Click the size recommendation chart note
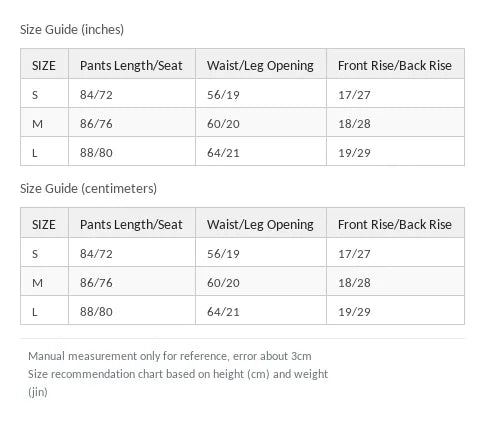The width and height of the screenshot is (484, 432). (178, 383)
